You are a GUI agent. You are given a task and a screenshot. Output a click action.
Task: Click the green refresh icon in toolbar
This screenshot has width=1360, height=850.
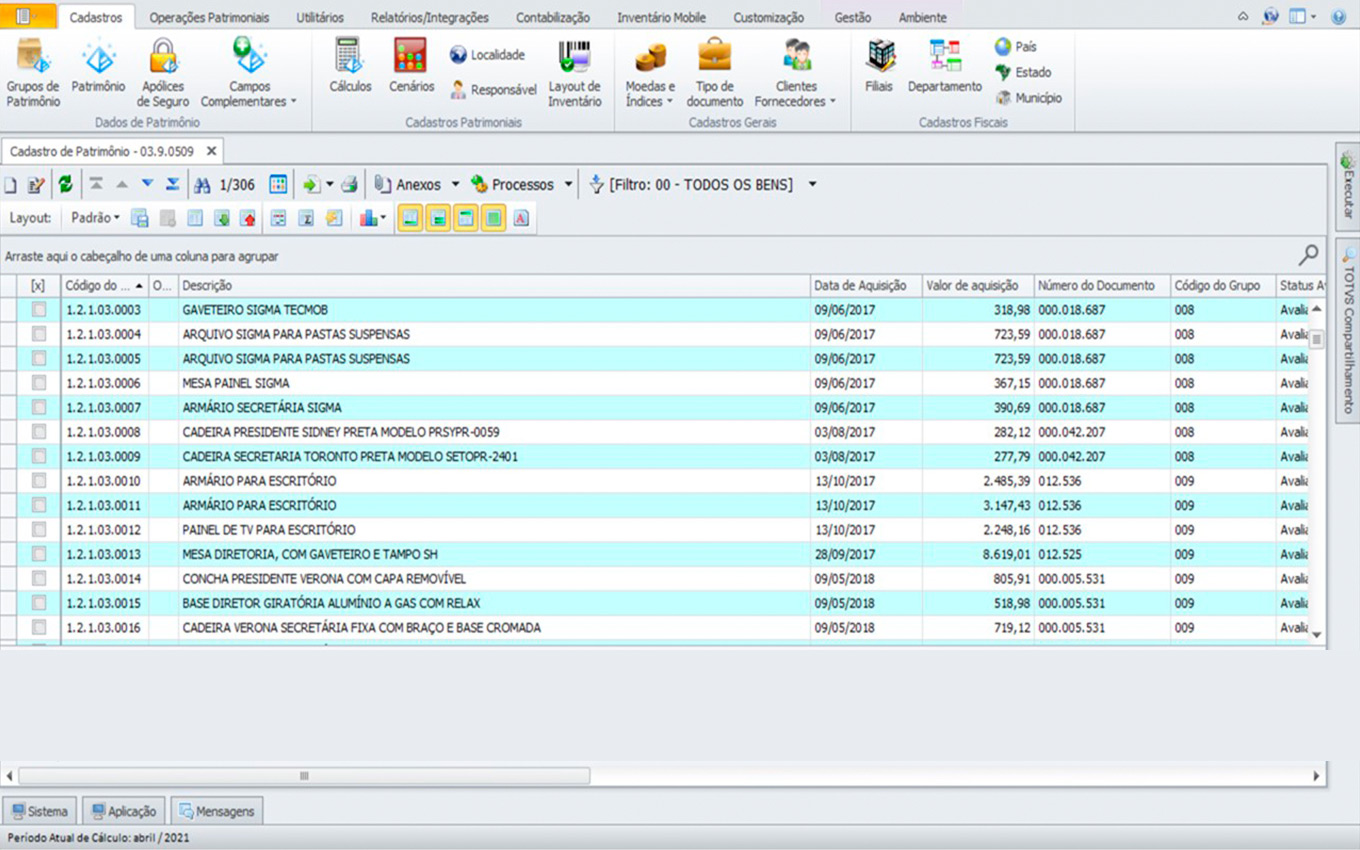coord(65,184)
